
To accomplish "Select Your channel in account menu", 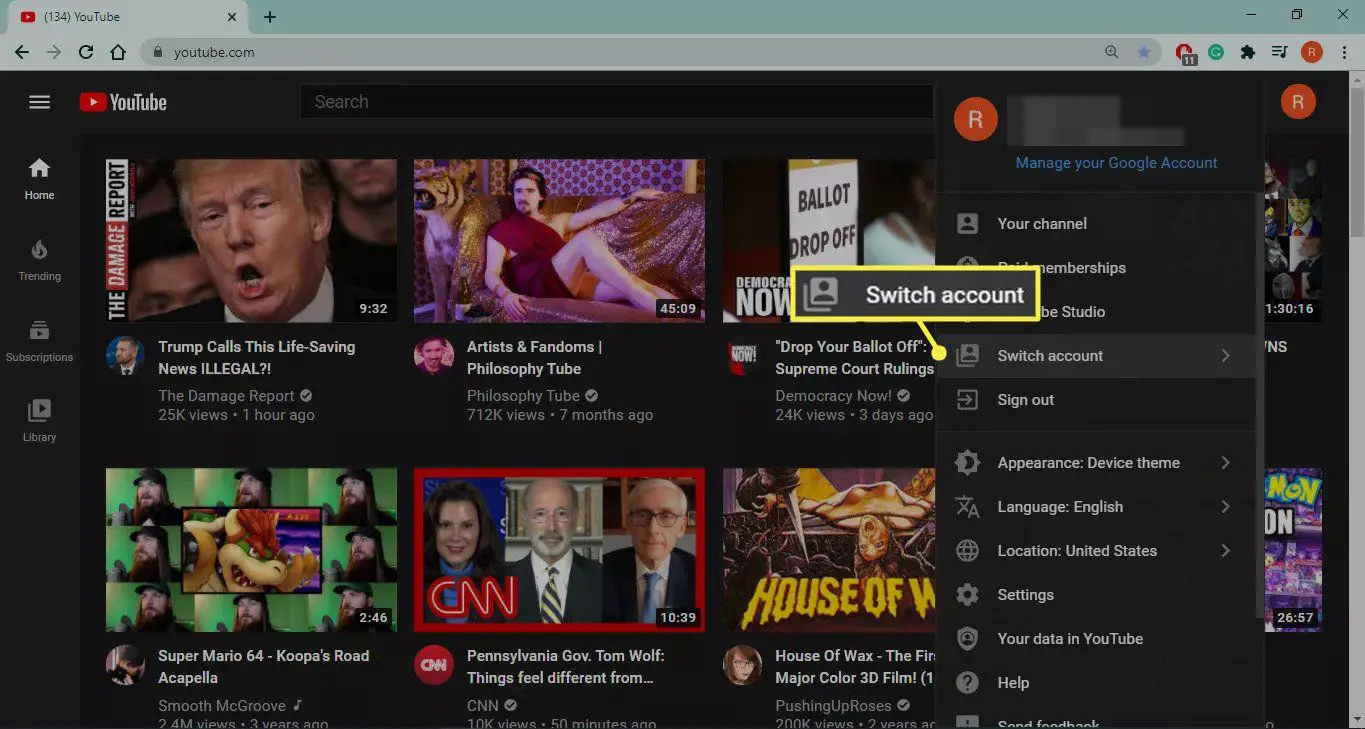I will point(1095,224).
